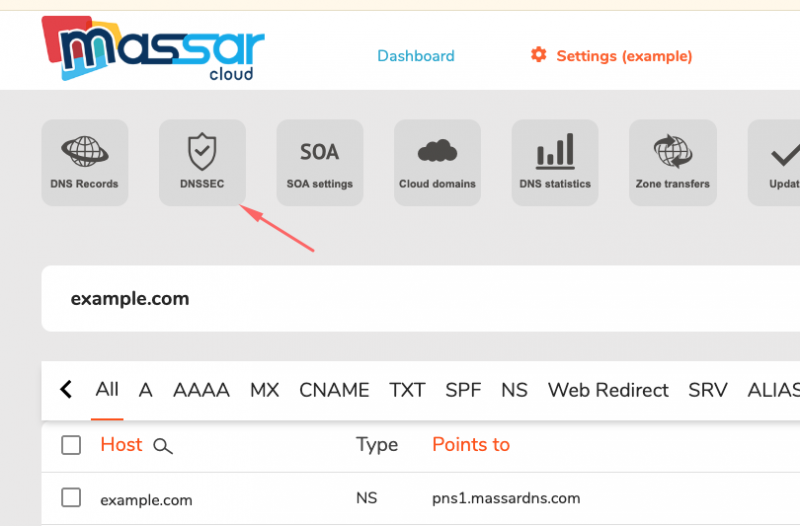The image size is (800, 526).
Task: Filter by NS record tab
Action: click(x=514, y=390)
